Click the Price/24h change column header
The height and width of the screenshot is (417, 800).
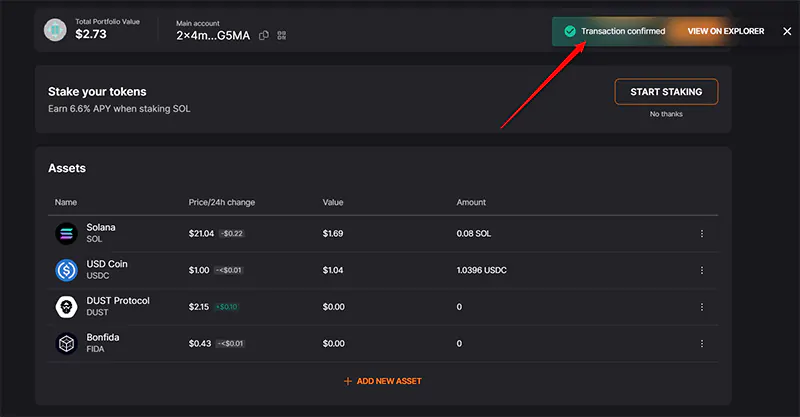tap(221, 202)
